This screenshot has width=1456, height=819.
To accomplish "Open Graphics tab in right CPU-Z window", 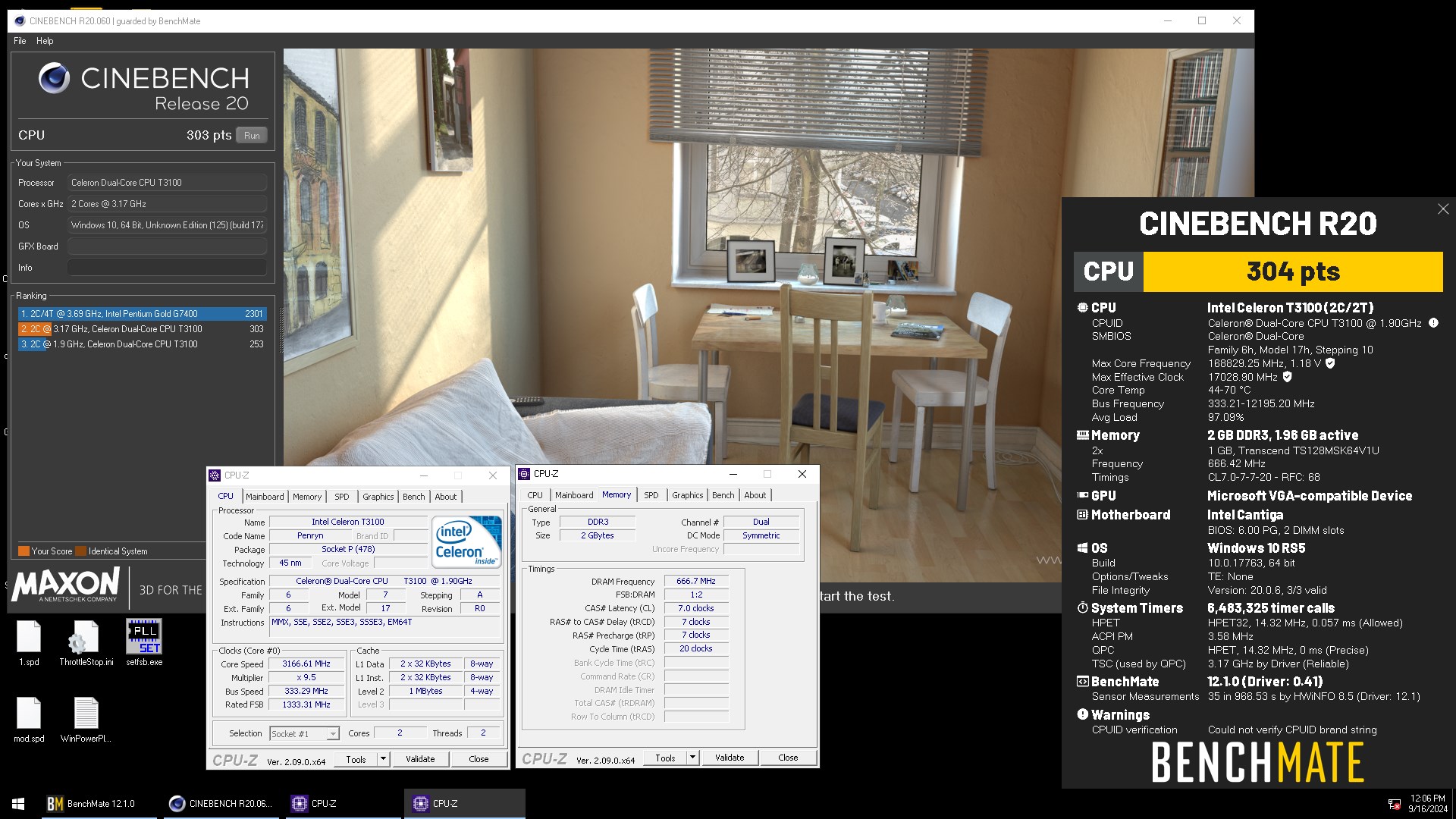I will tap(688, 495).
